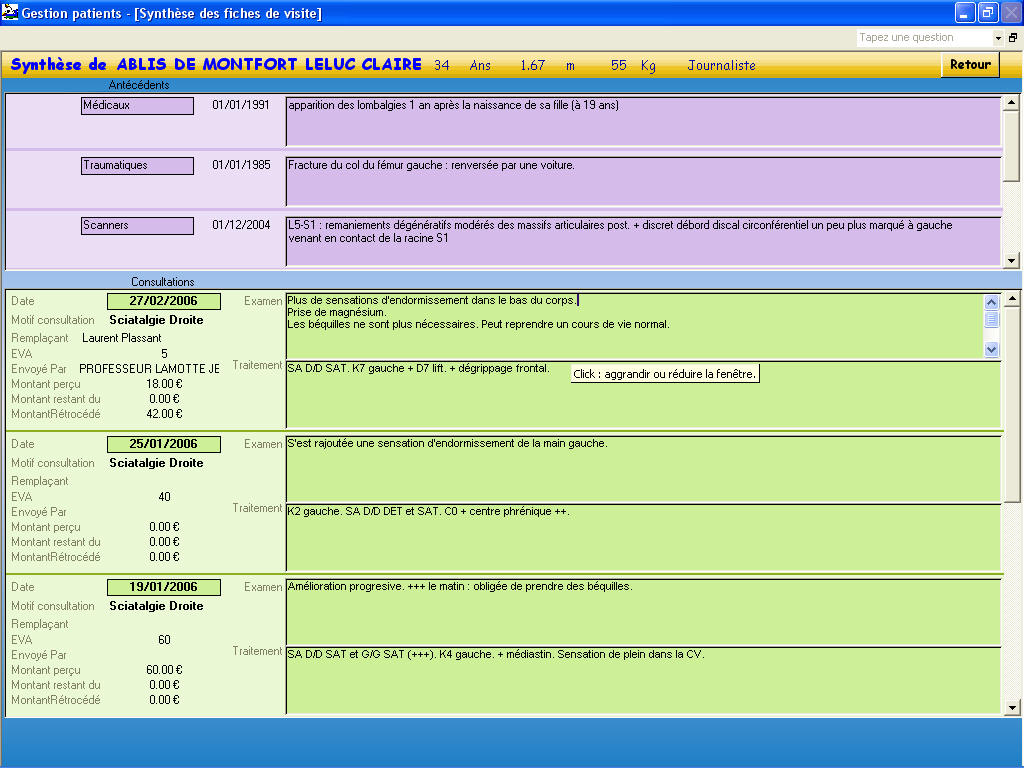Viewport: 1024px width, 768px height.
Task: Click Traitement 'SA D/D SAT. K7 gauche' field
Action: 643,395
